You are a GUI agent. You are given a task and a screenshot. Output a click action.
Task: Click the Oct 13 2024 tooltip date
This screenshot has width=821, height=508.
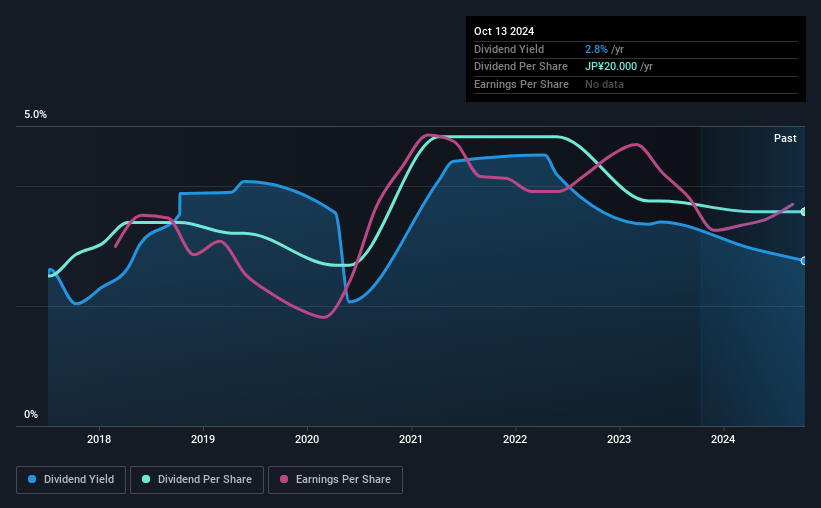(504, 31)
